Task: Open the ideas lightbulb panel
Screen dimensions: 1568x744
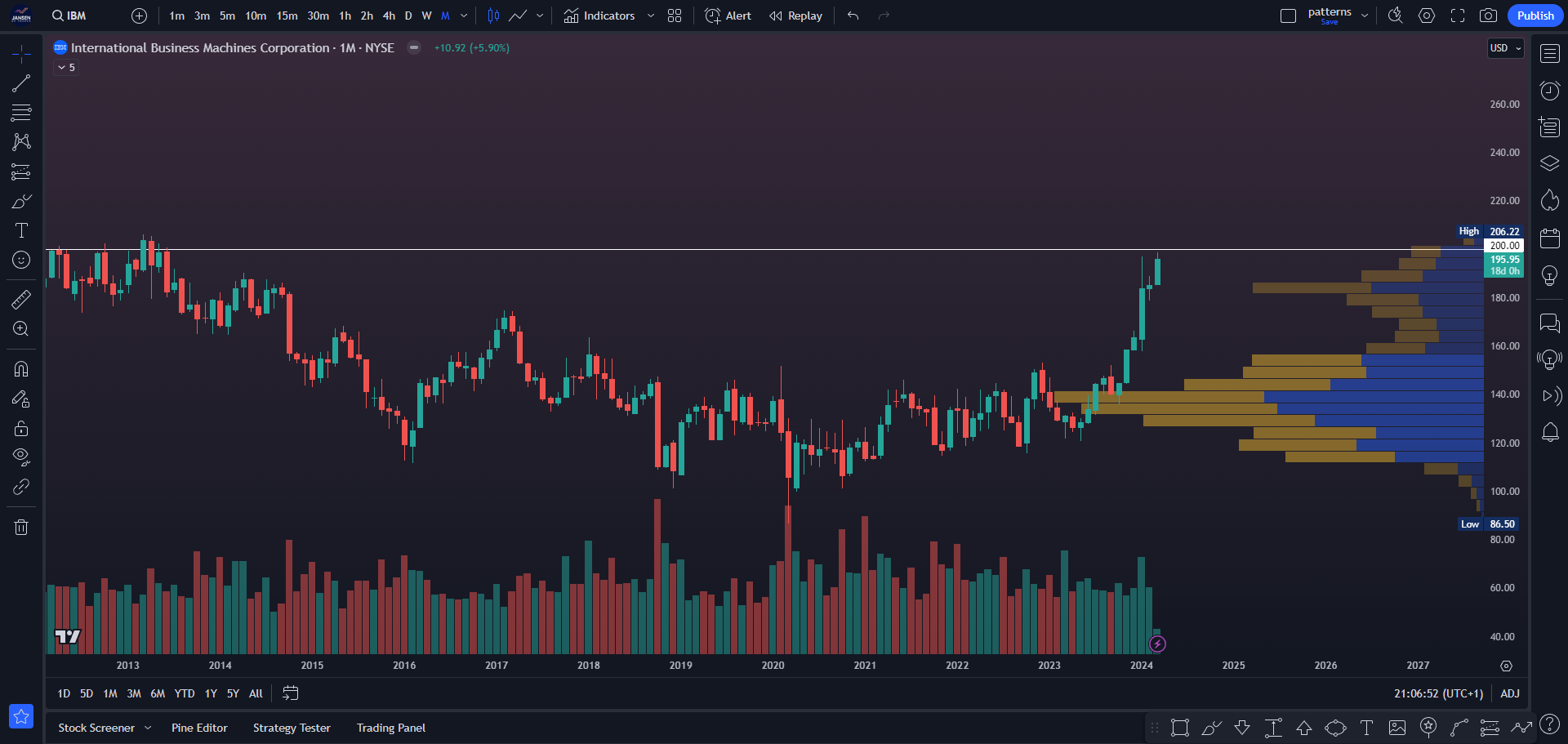Action: (x=1549, y=275)
